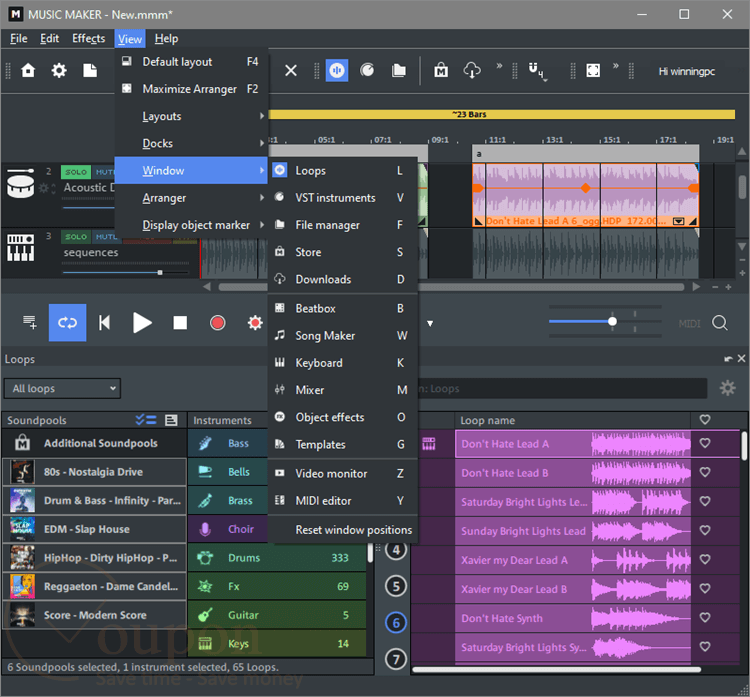Select Bass instrument category
The height and width of the screenshot is (697, 750).
228,443
